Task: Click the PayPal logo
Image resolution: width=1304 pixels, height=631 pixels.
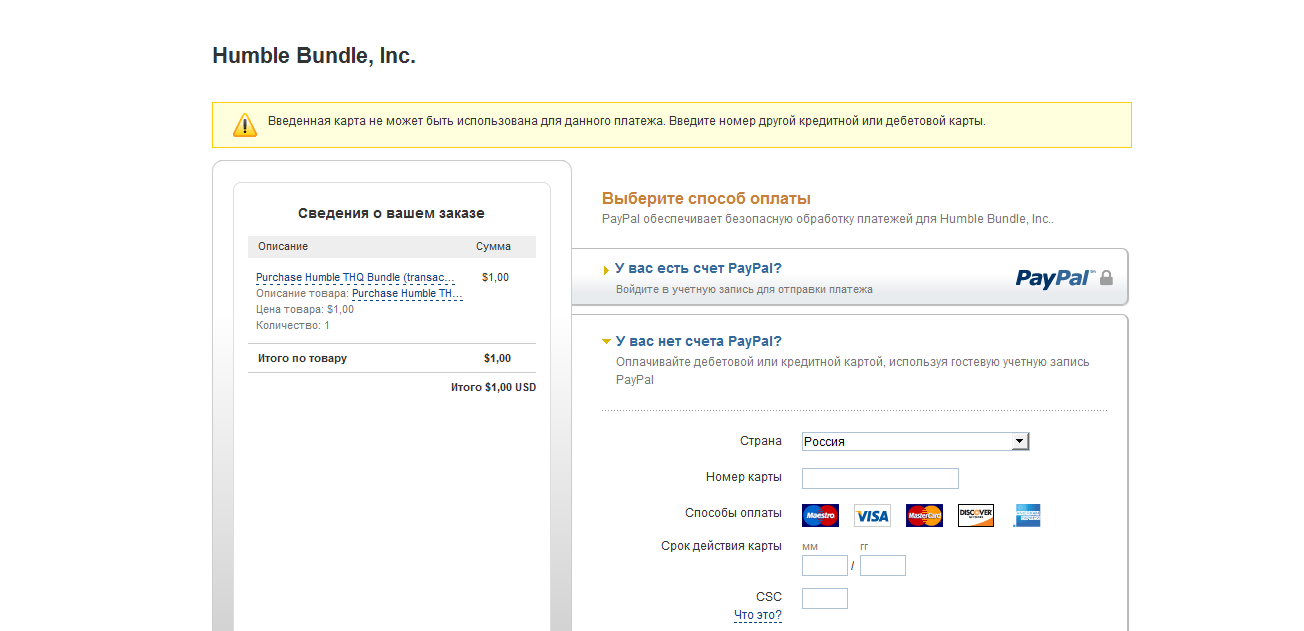Action: click(1055, 278)
